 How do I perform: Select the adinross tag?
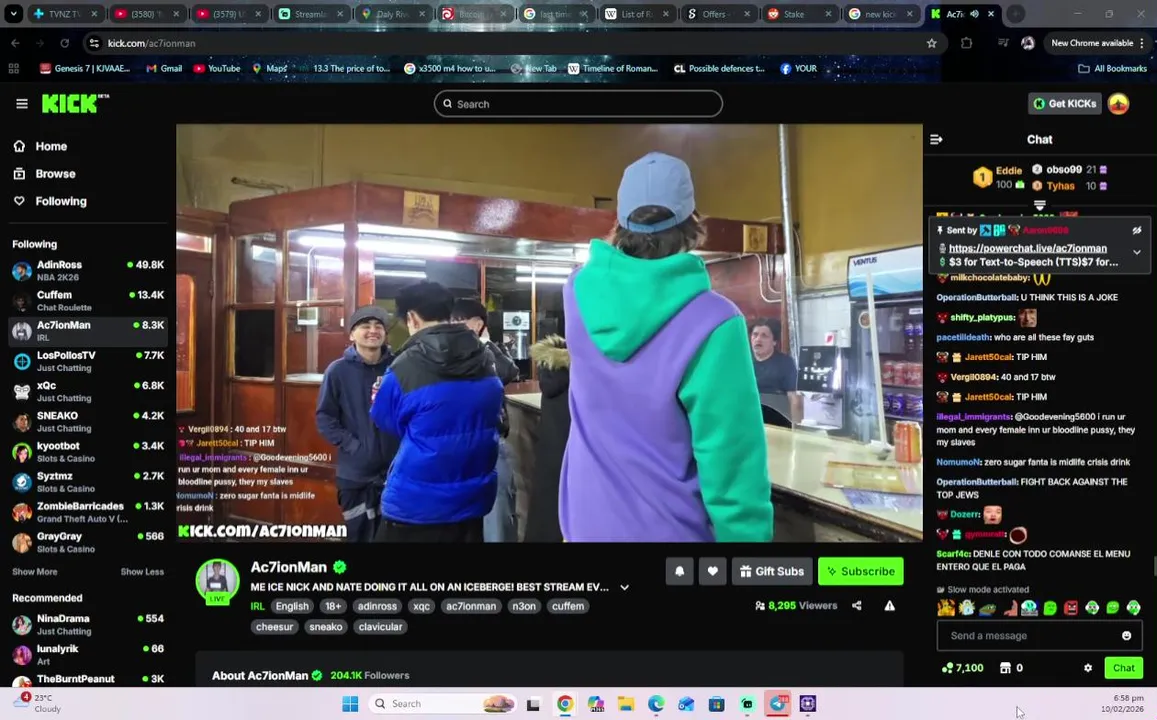[x=377, y=606]
